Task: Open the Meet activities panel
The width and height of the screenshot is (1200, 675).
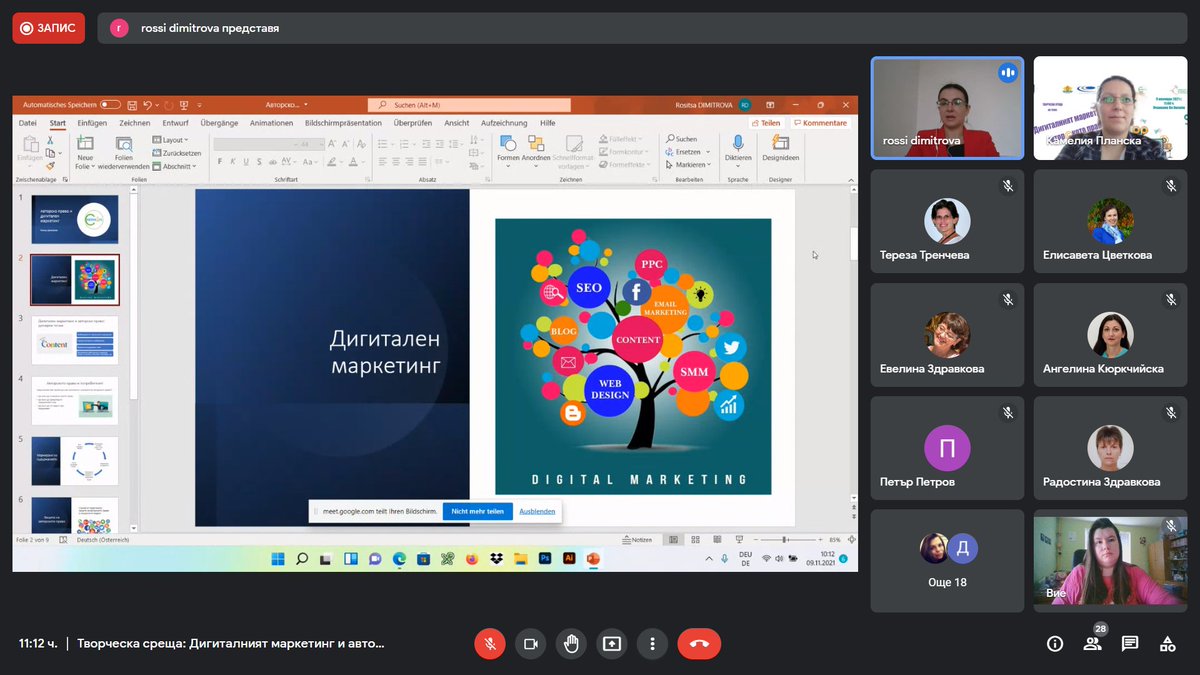Action: [x=1167, y=644]
